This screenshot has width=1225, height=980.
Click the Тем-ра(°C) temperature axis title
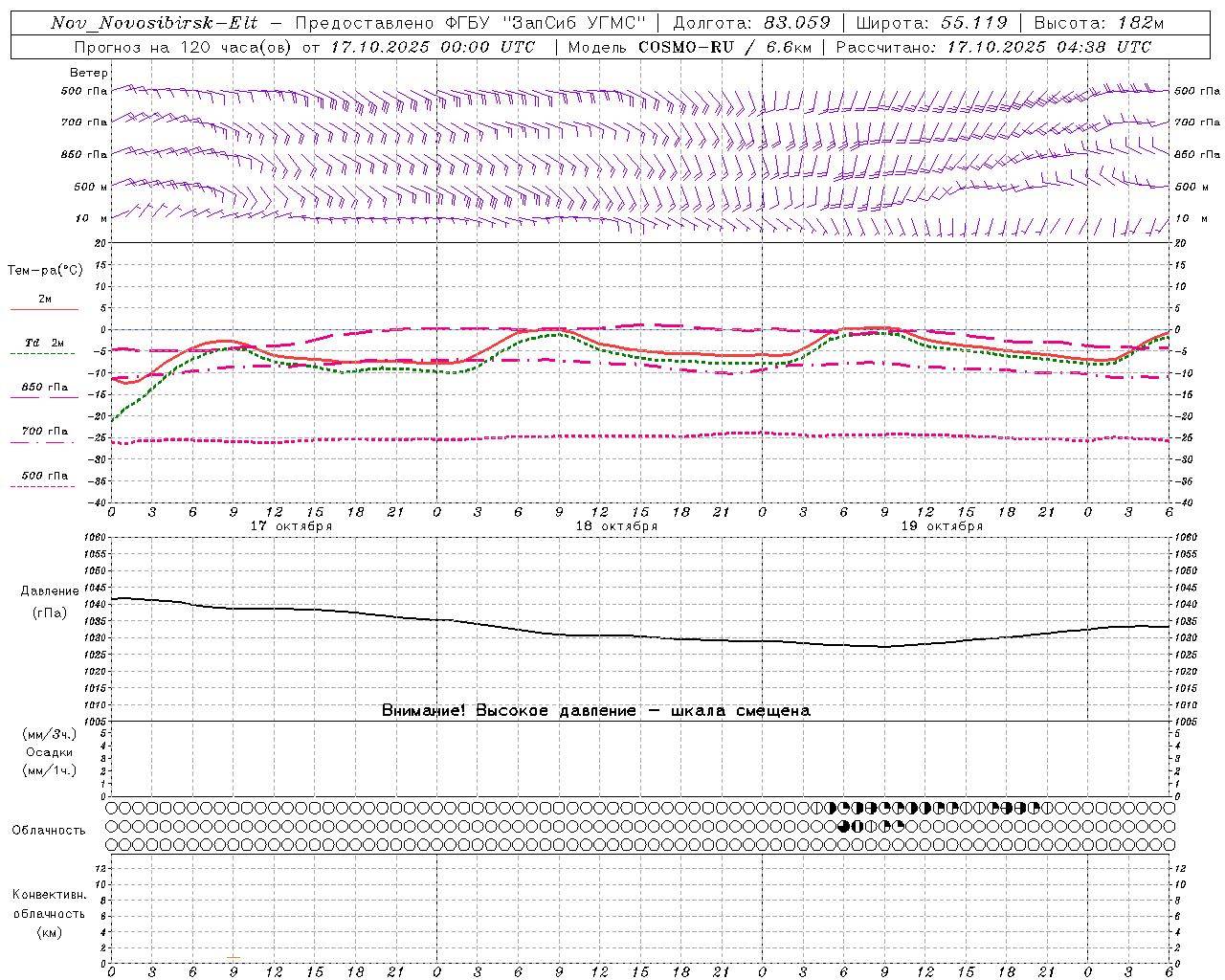coord(45,271)
